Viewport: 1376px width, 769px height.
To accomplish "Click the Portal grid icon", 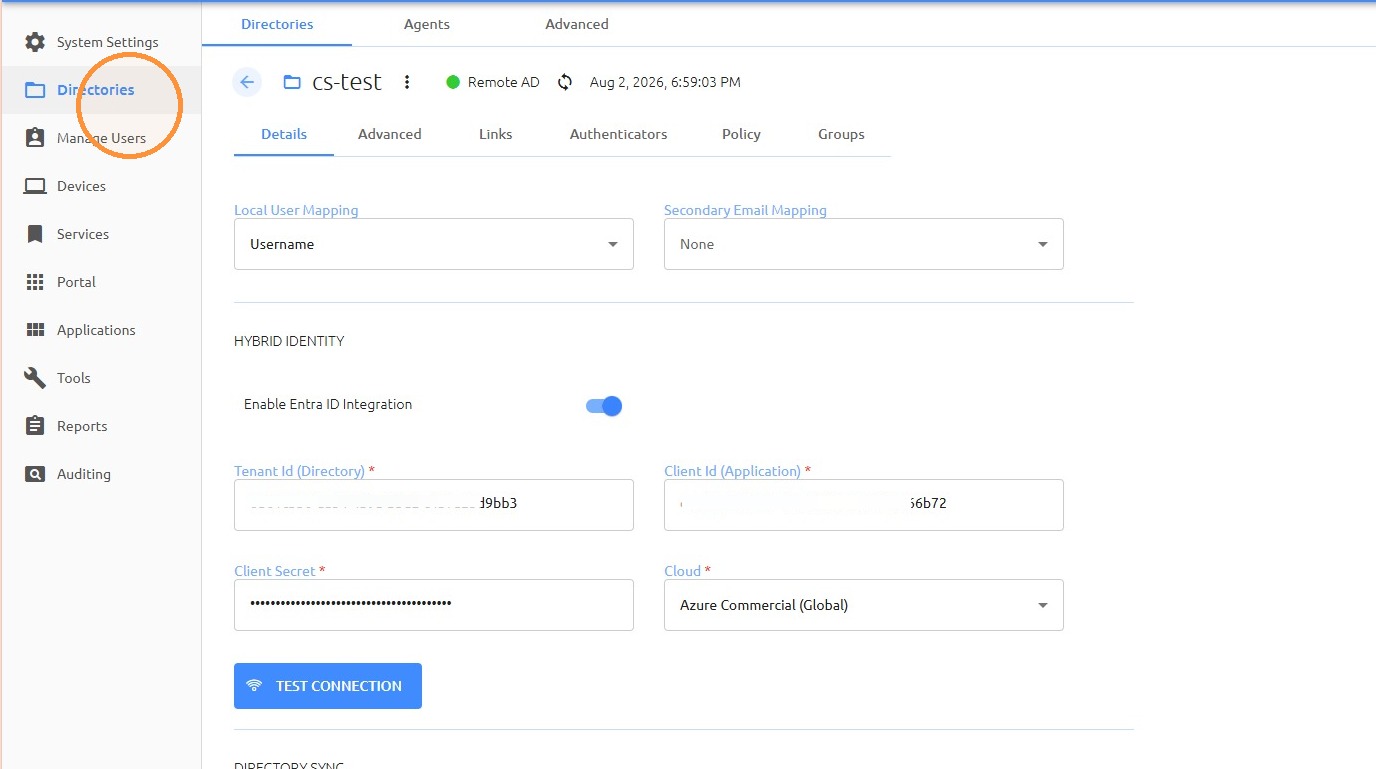I will [35, 282].
